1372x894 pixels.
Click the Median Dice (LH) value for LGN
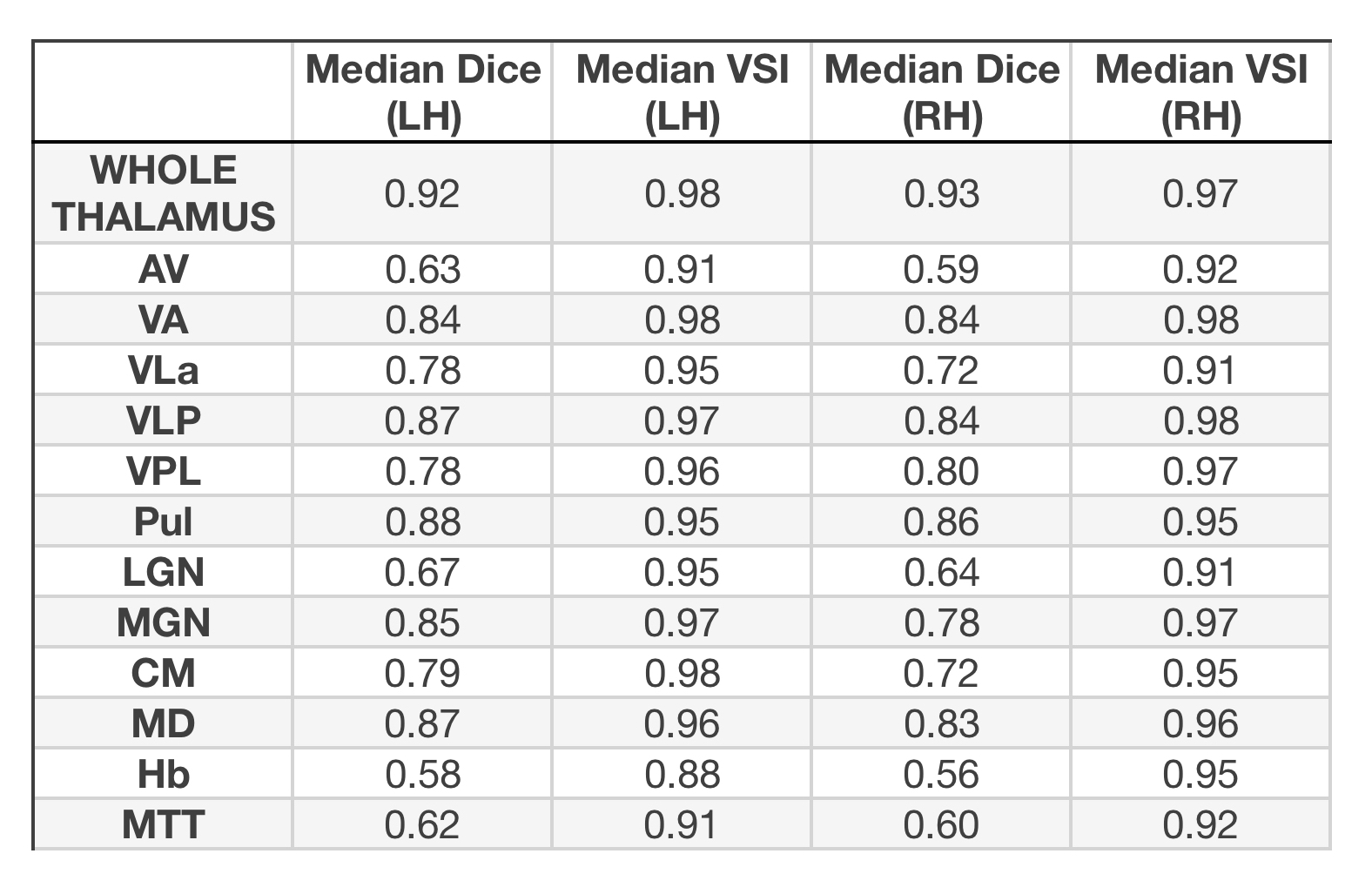(x=423, y=573)
